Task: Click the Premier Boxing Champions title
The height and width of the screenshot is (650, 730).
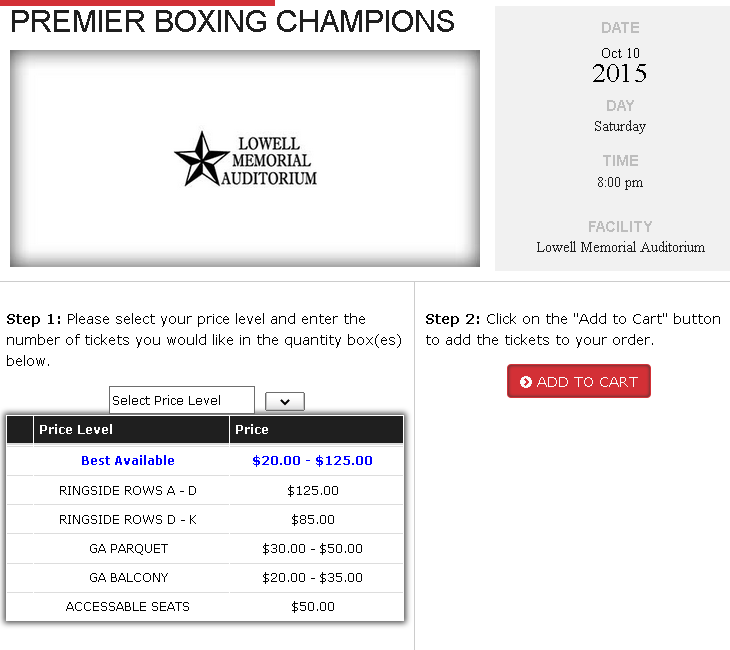Action: (232, 21)
